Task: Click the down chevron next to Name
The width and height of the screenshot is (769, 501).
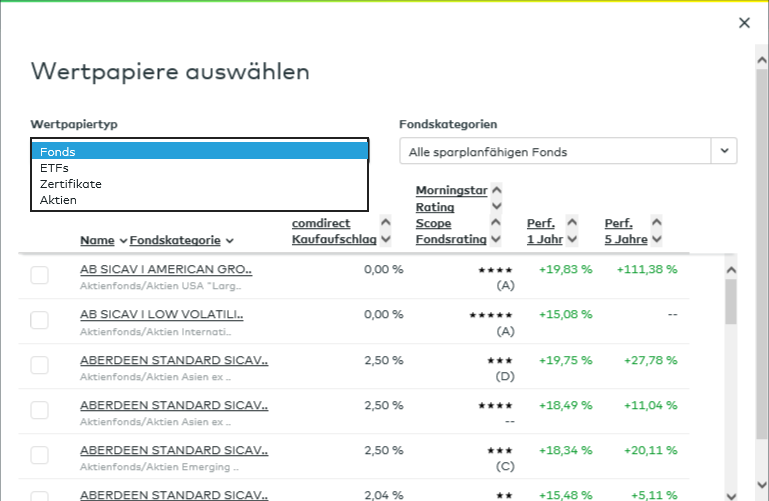Action: (123, 241)
